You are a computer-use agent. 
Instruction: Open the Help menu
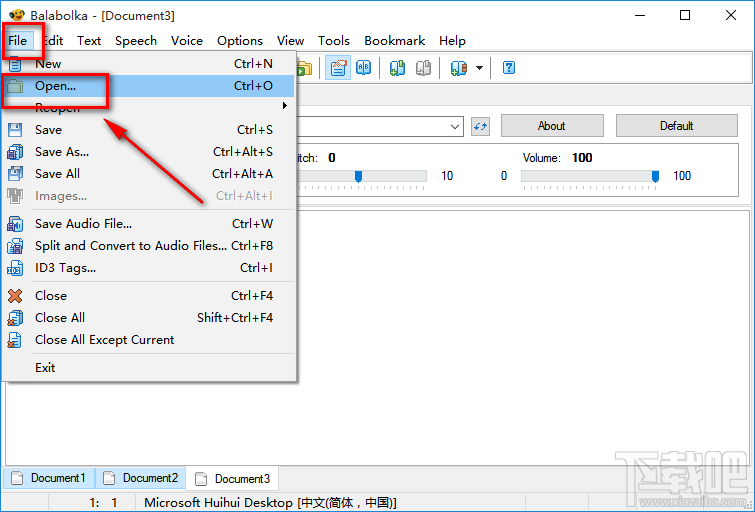[x=452, y=41]
